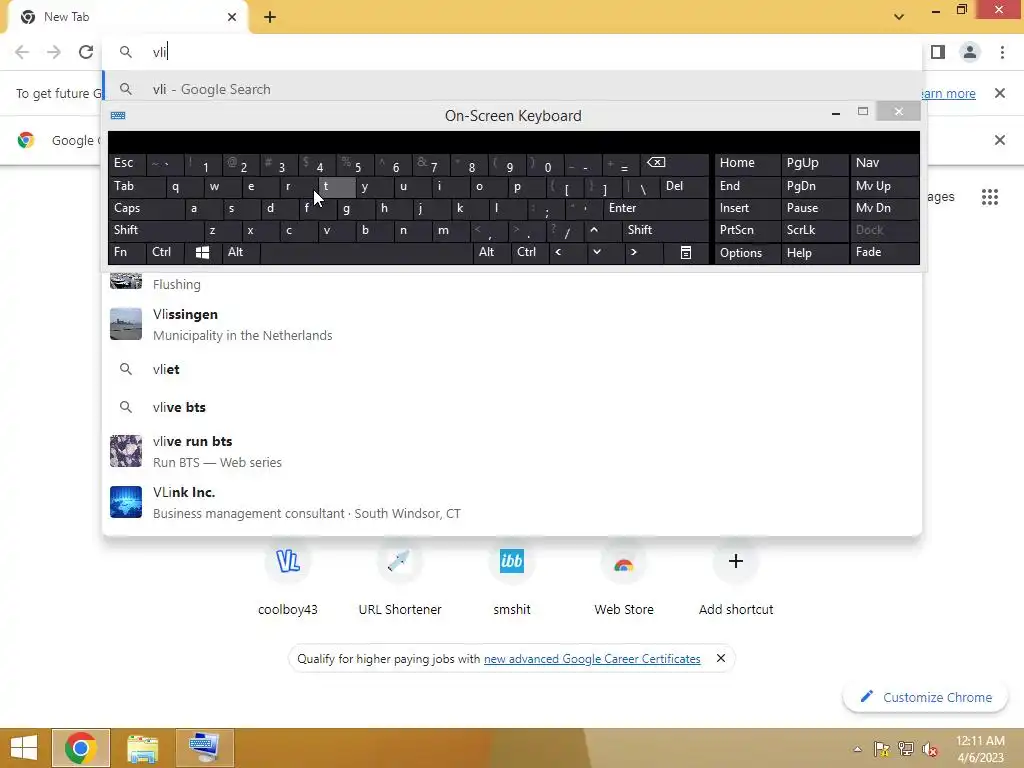Open the URL Shortener shortcut
Viewport: 1024px width, 768px height.
(400, 579)
